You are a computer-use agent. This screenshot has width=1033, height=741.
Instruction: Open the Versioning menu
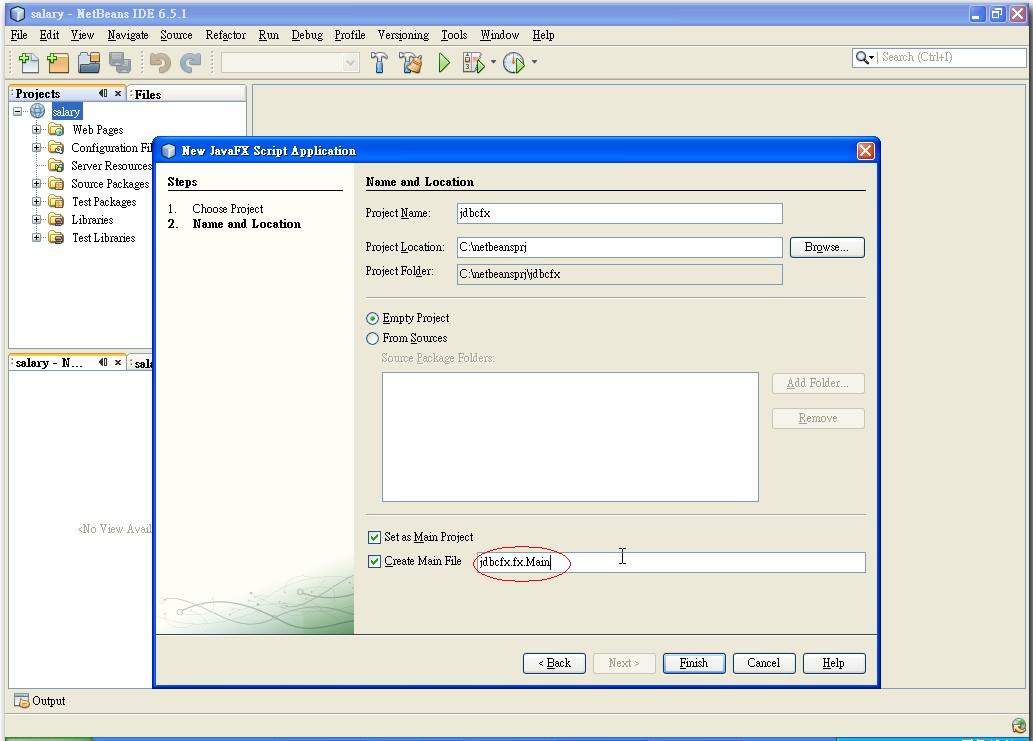click(403, 35)
